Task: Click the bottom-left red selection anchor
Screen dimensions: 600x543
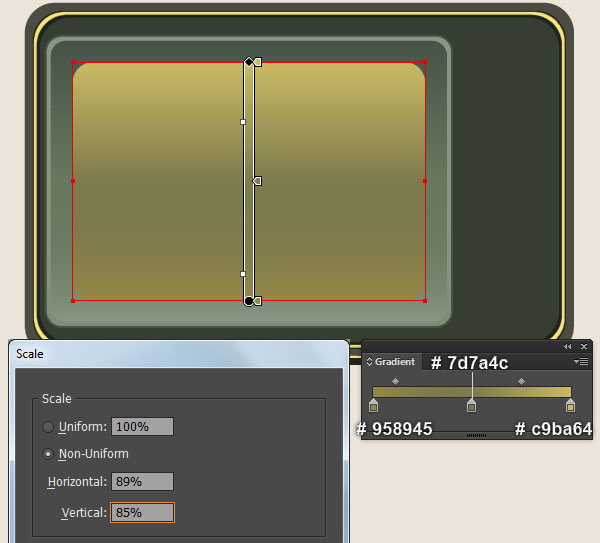Action: (x=73, y=301)
